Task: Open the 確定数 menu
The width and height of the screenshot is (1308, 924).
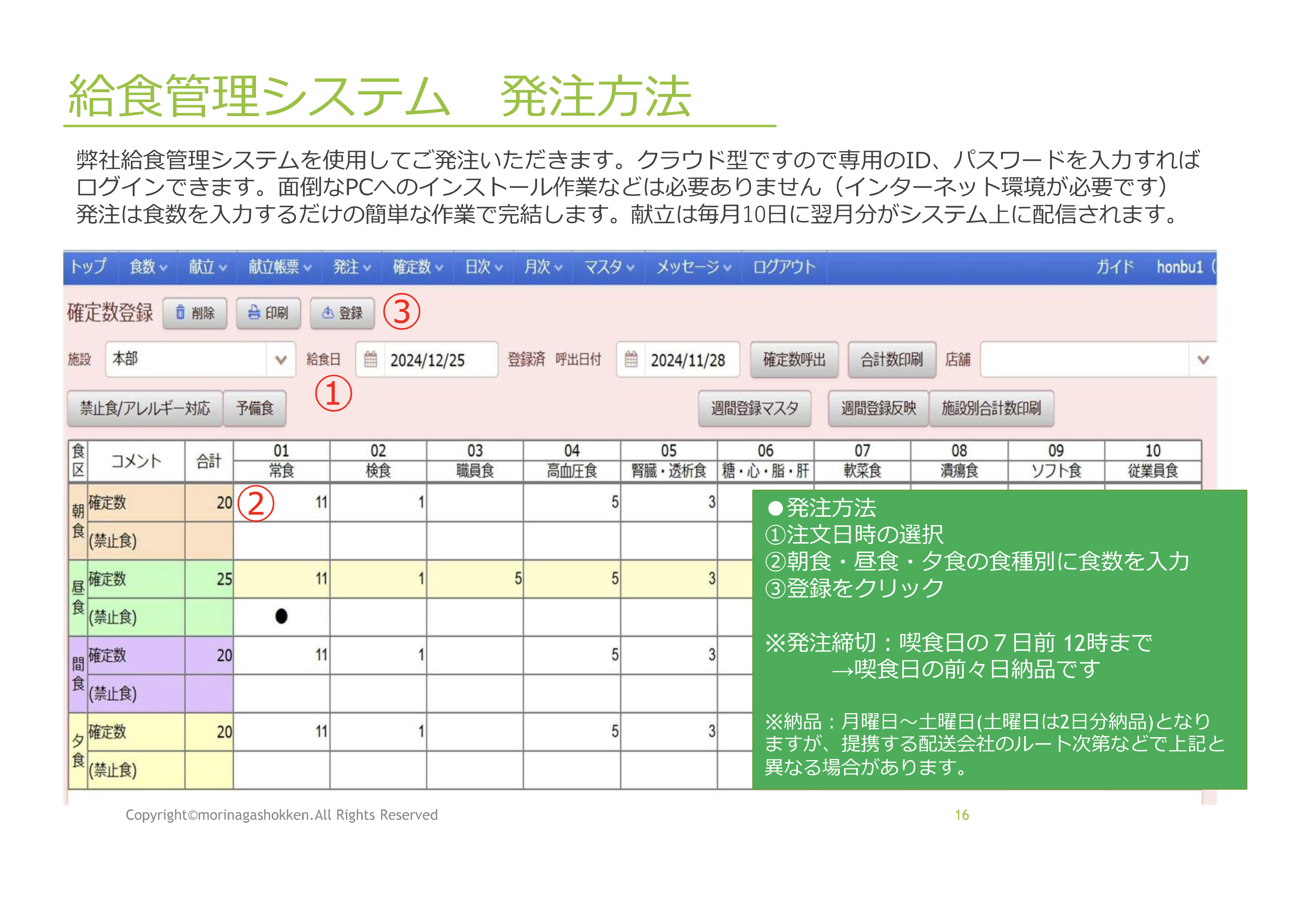Action: pos(417,267)
